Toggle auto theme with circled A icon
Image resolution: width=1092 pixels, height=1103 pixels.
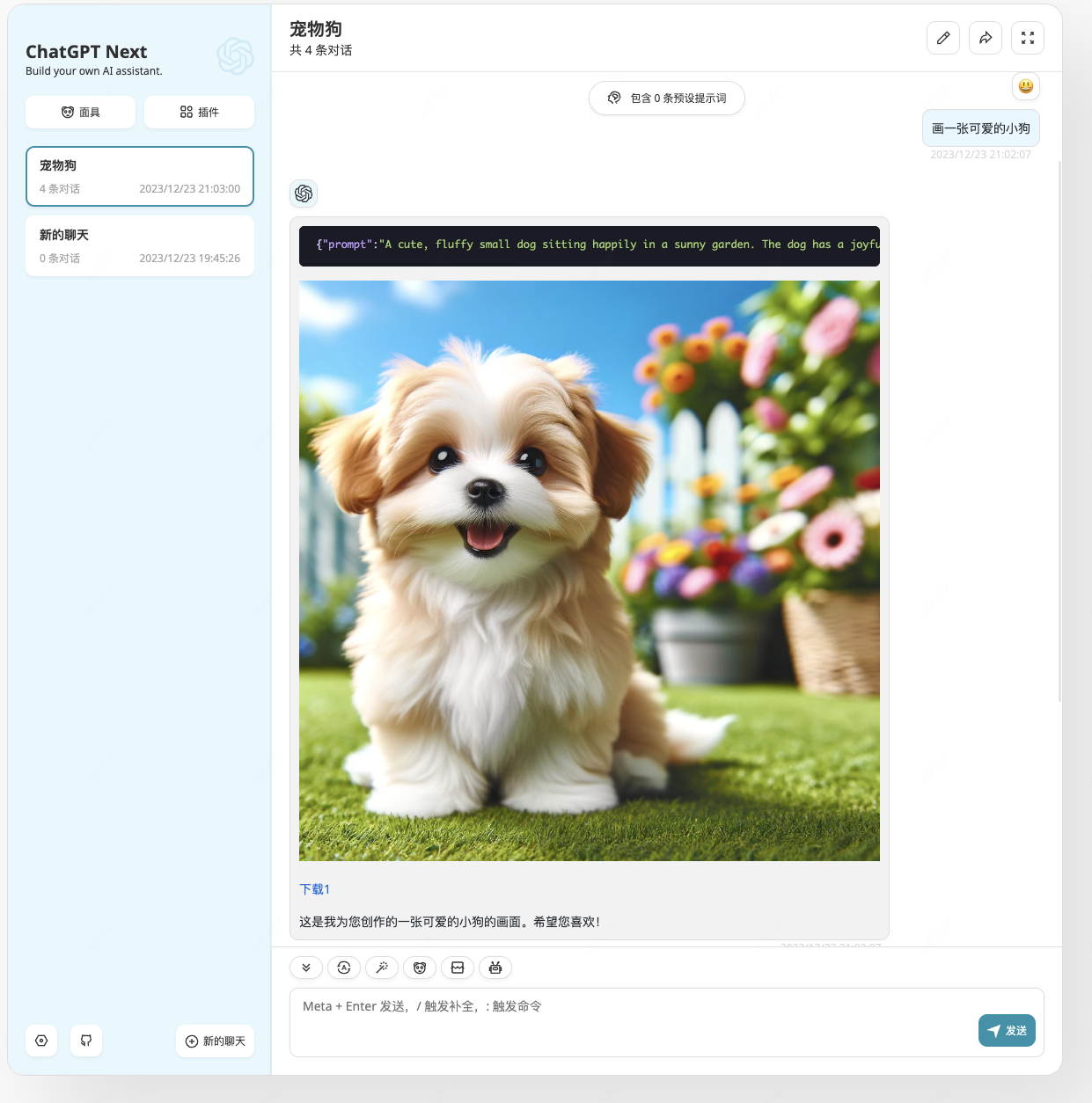344,968
